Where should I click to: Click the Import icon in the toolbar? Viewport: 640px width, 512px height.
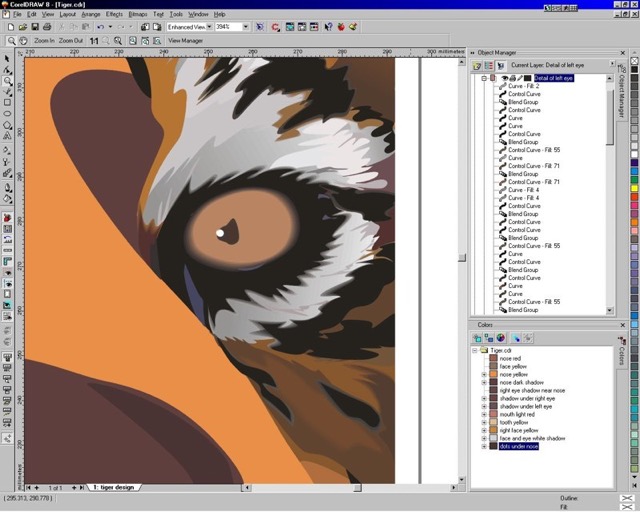click(x=145, y=27)
